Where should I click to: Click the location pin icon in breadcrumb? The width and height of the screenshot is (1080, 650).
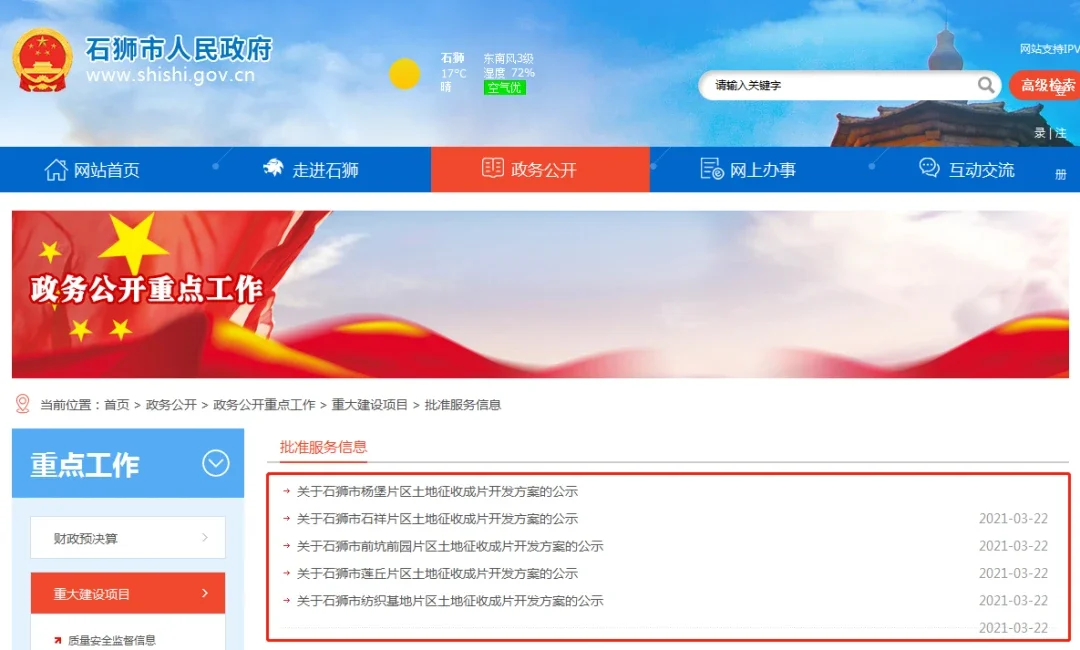23,403
